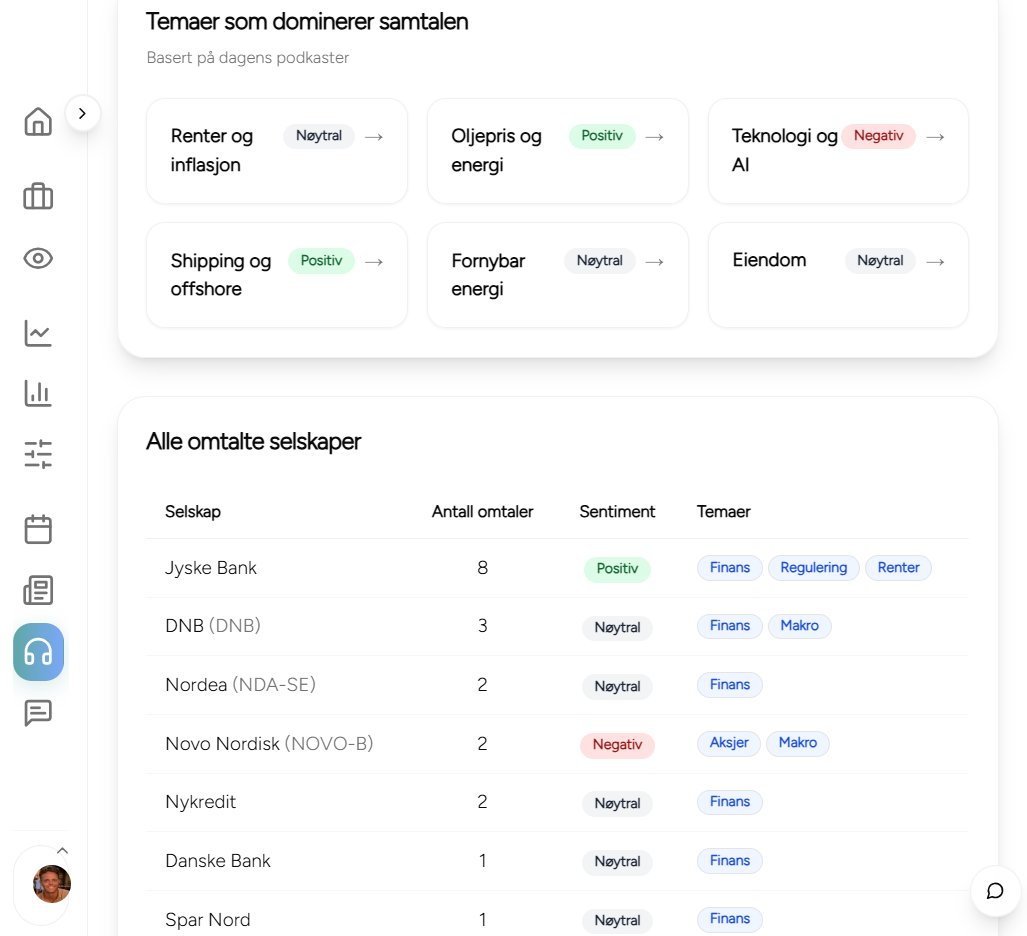The image size is (1027, 936).
Task: Click the Nøytral sentiment badge for DNB
Action: coord(617,628)
